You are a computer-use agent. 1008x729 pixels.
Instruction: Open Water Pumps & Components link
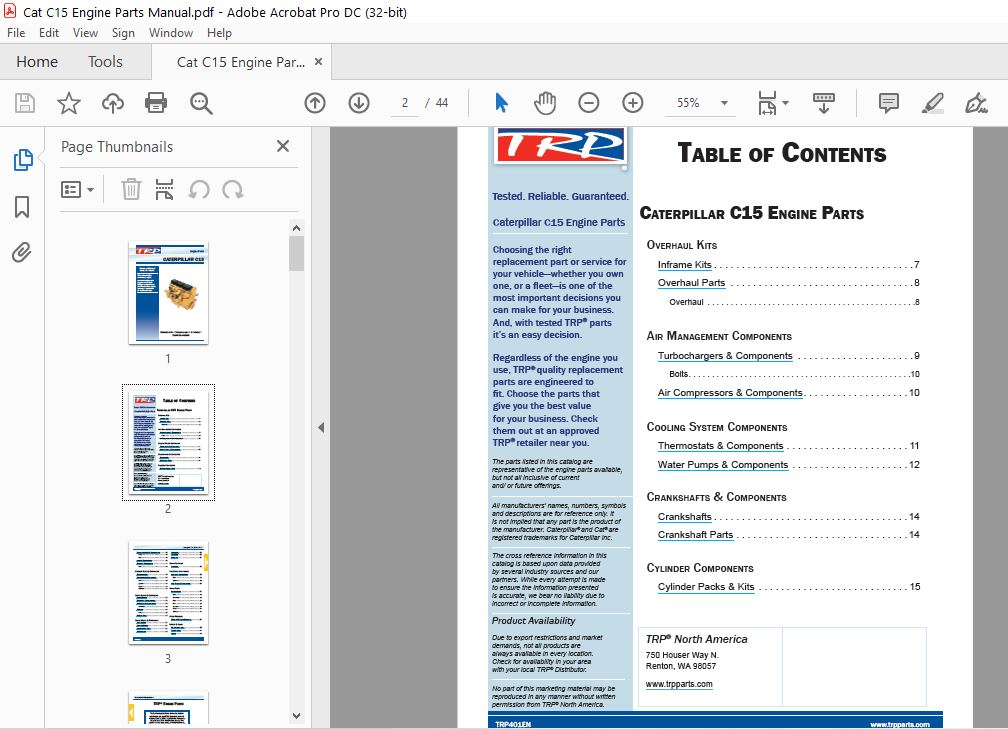[723, 465]
